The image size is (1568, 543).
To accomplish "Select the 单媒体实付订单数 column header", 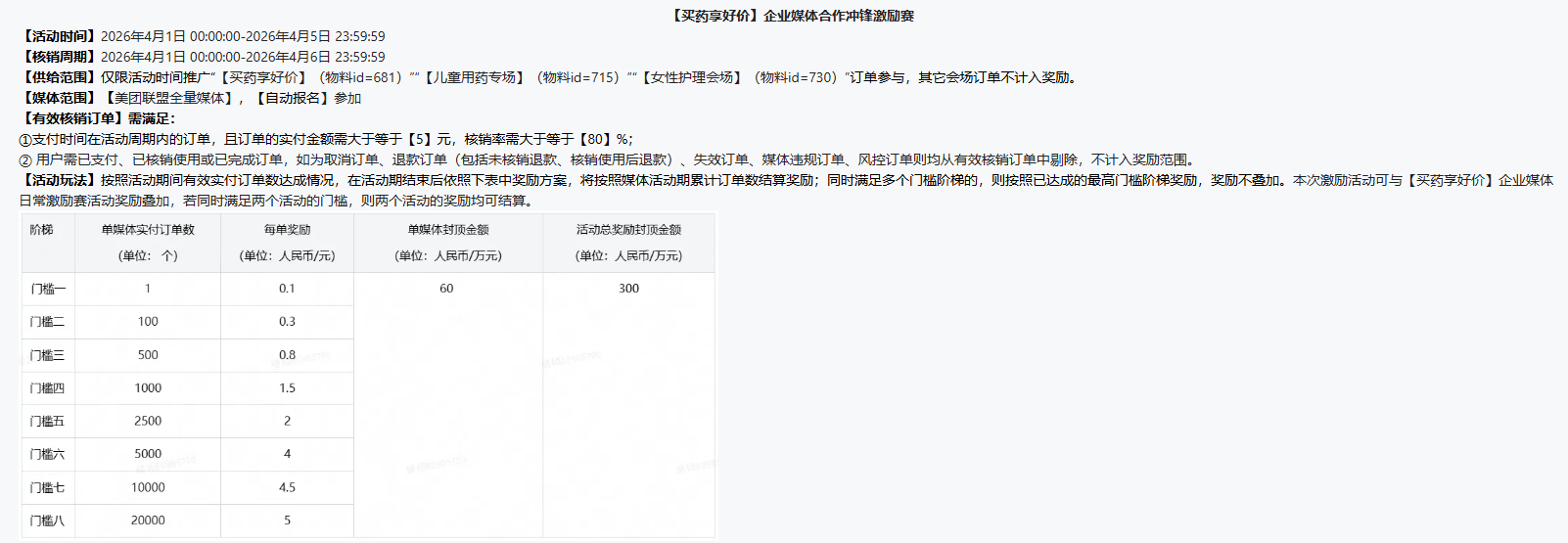I will coord(148,230).
